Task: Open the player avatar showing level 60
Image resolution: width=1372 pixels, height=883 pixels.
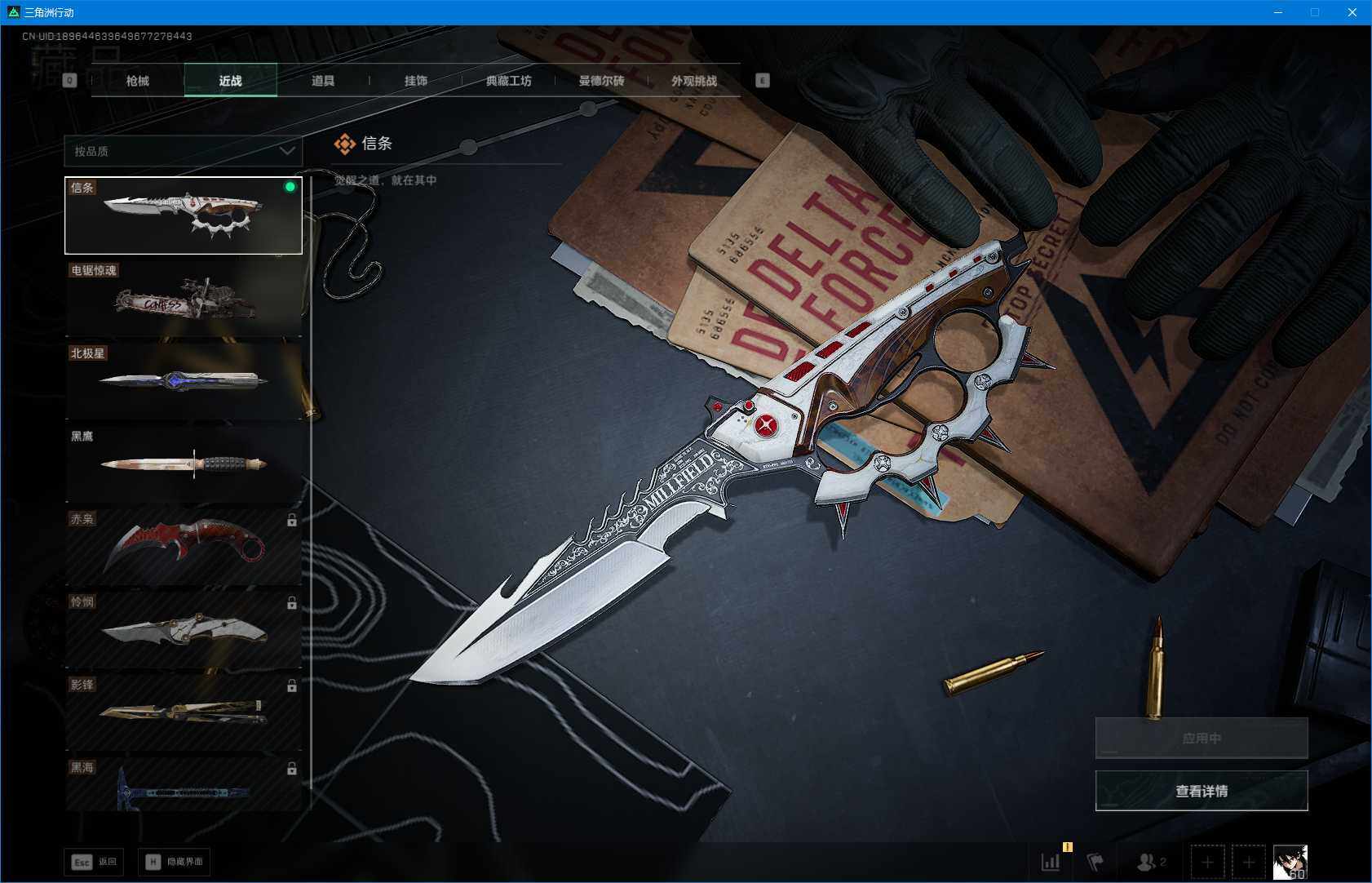Action: point(1290,862)
